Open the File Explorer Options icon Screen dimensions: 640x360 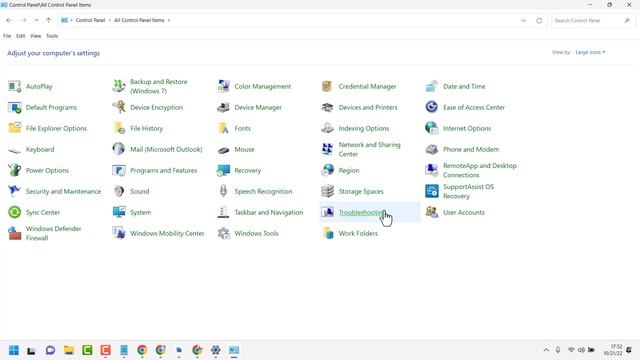[15, 128]
